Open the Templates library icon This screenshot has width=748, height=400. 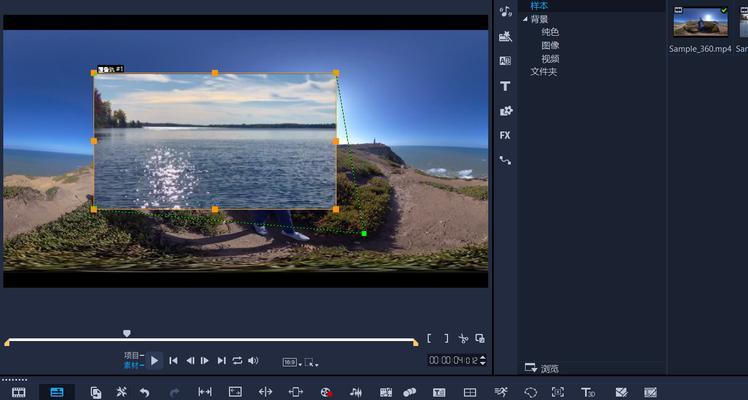coord(505,36)
